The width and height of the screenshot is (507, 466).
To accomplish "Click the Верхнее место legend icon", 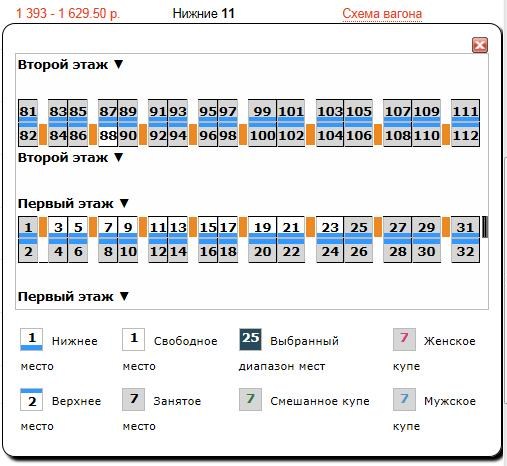I will coord(31,399).
